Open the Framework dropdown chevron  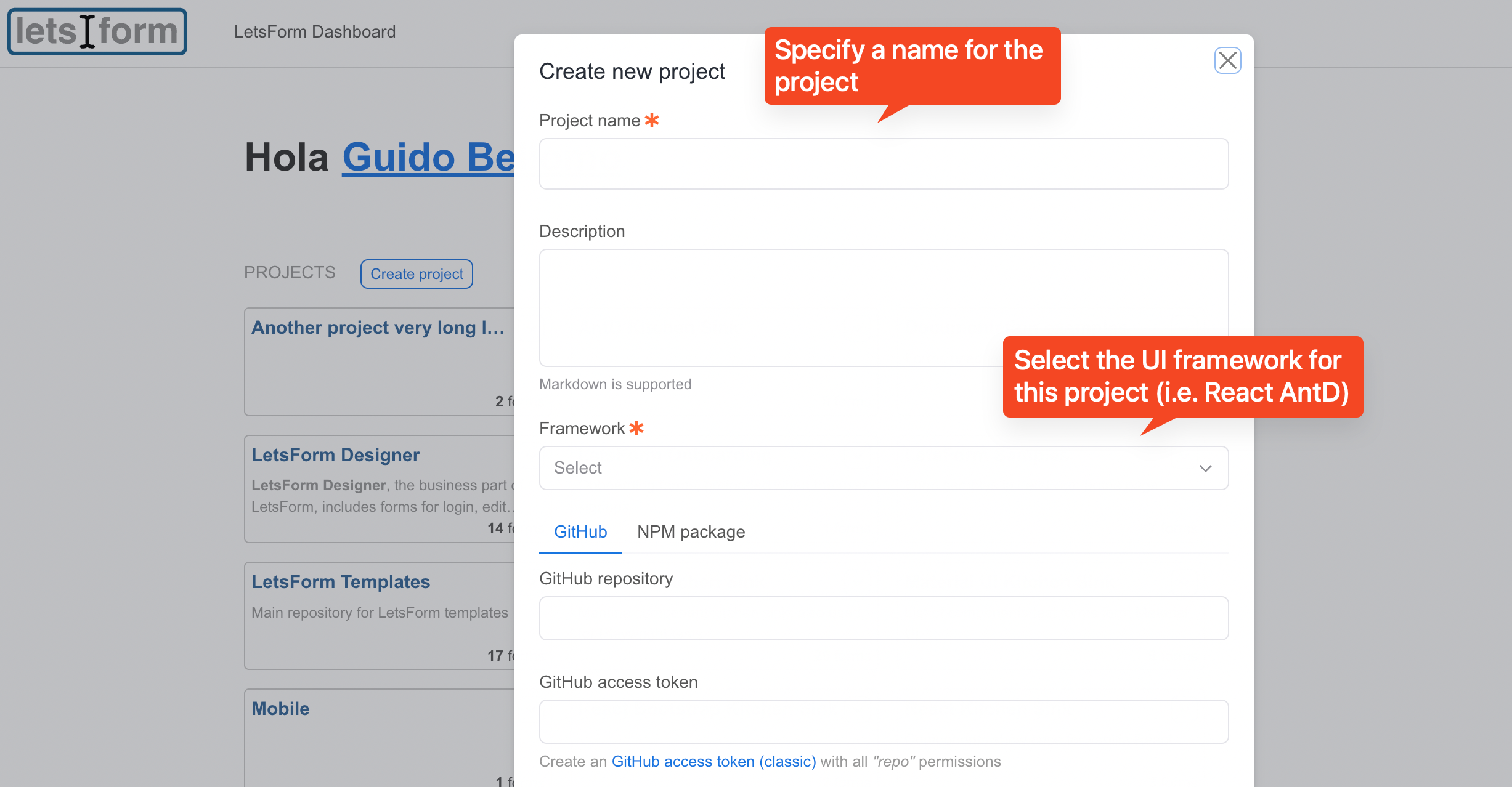[1205, 469]
